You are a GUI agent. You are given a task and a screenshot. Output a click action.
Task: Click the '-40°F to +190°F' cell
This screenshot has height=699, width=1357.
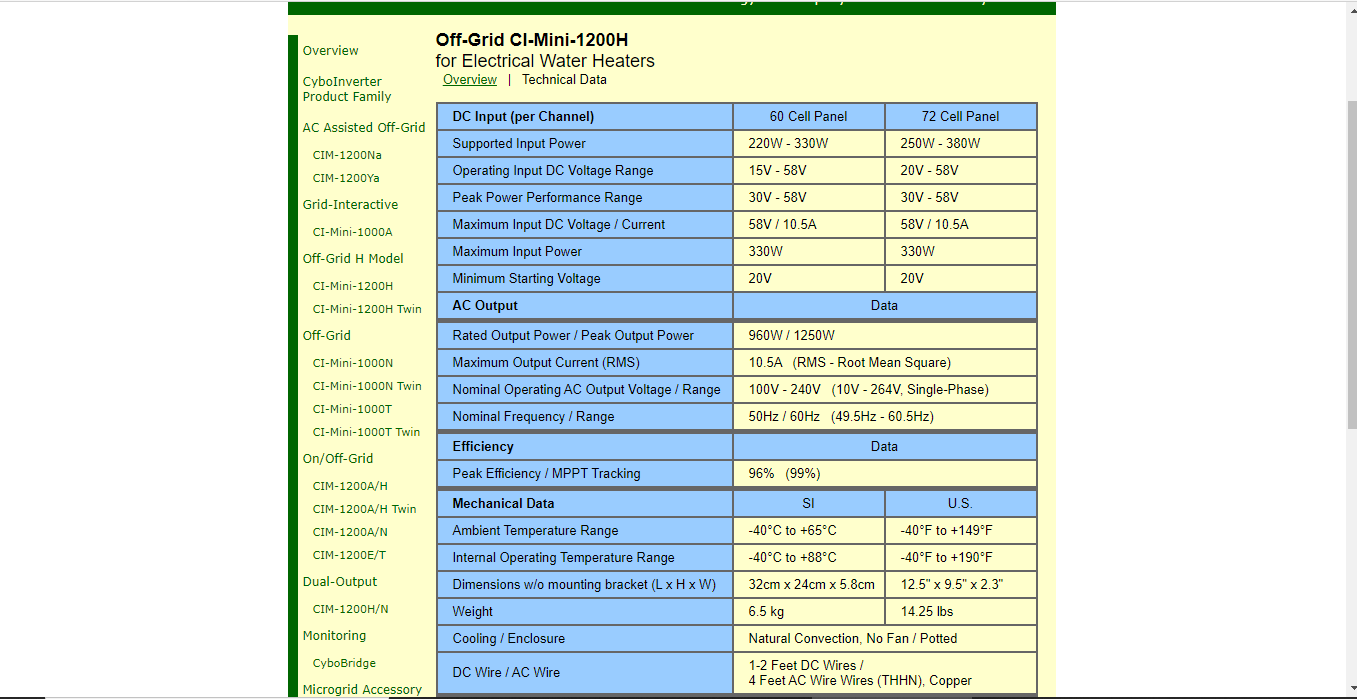coord(961,558)
